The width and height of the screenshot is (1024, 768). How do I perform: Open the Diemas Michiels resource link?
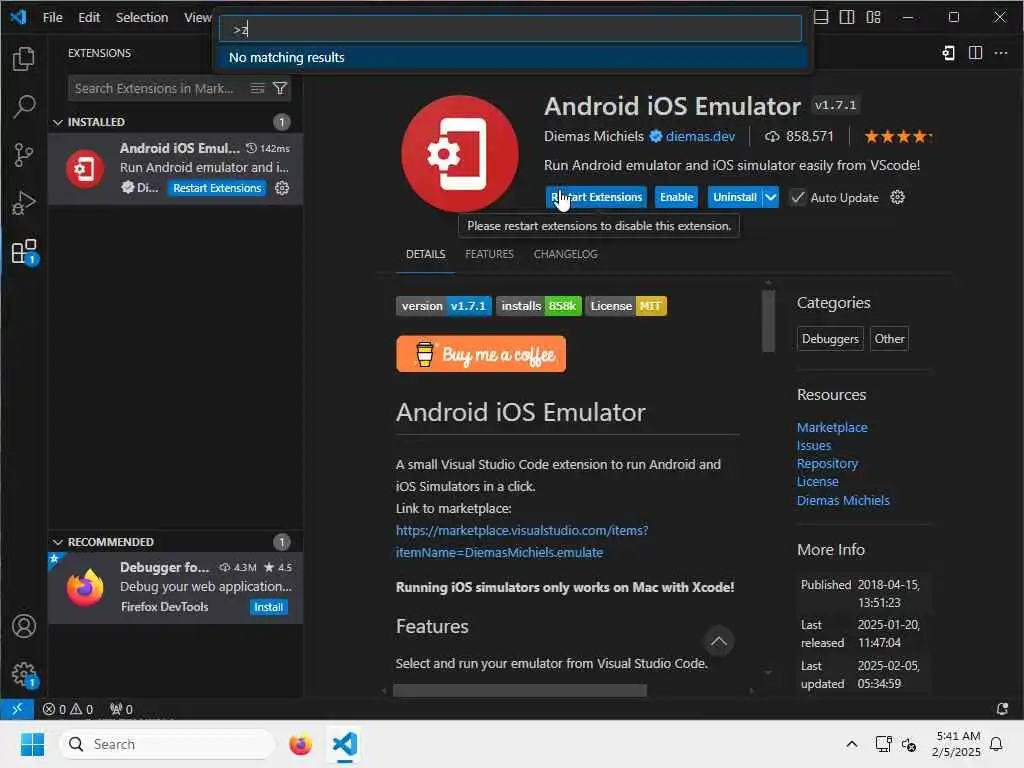point(843,500)
